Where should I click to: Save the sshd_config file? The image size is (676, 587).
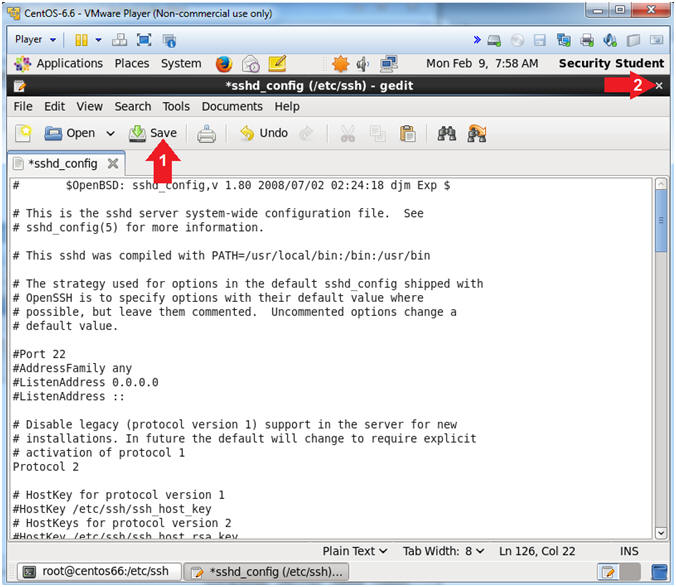click(153, 133)
